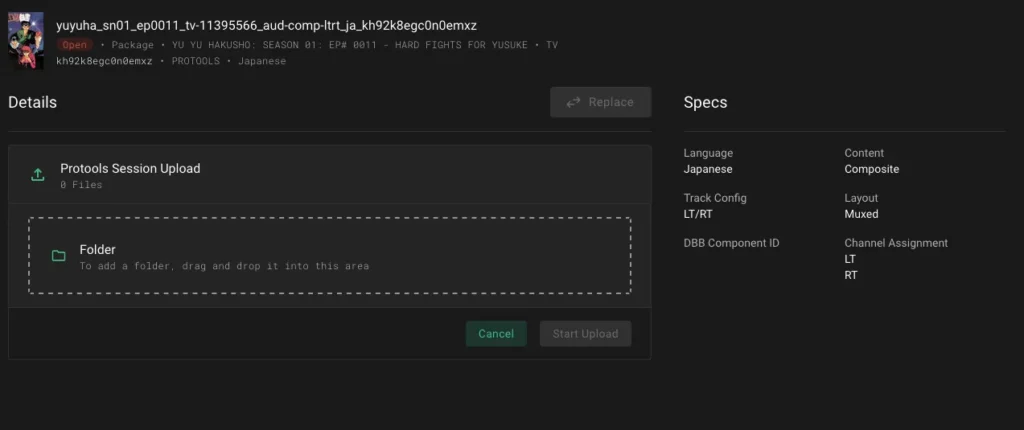
Task: Click the Yu Yu Hakusho poster thumbnail
Action: point(26,40)
